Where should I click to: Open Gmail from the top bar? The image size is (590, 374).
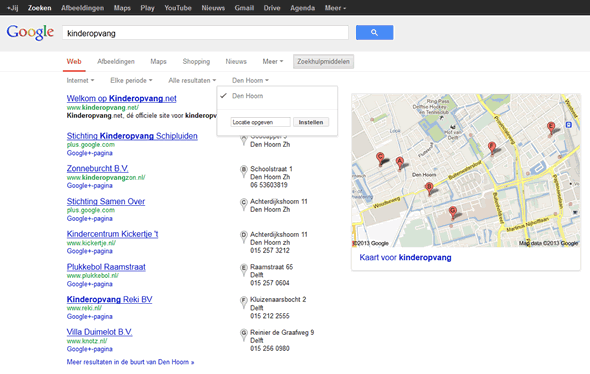[244, 8]
